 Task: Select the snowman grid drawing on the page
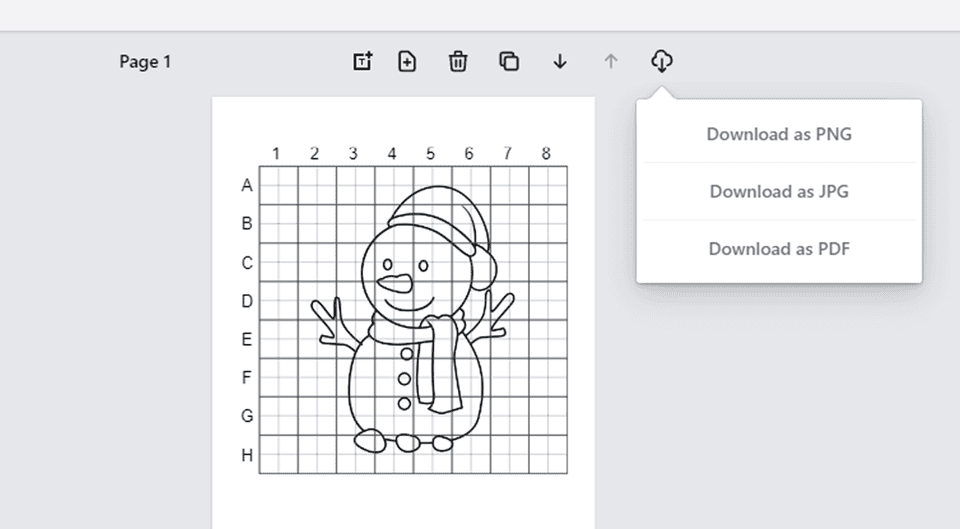(413, 320)
